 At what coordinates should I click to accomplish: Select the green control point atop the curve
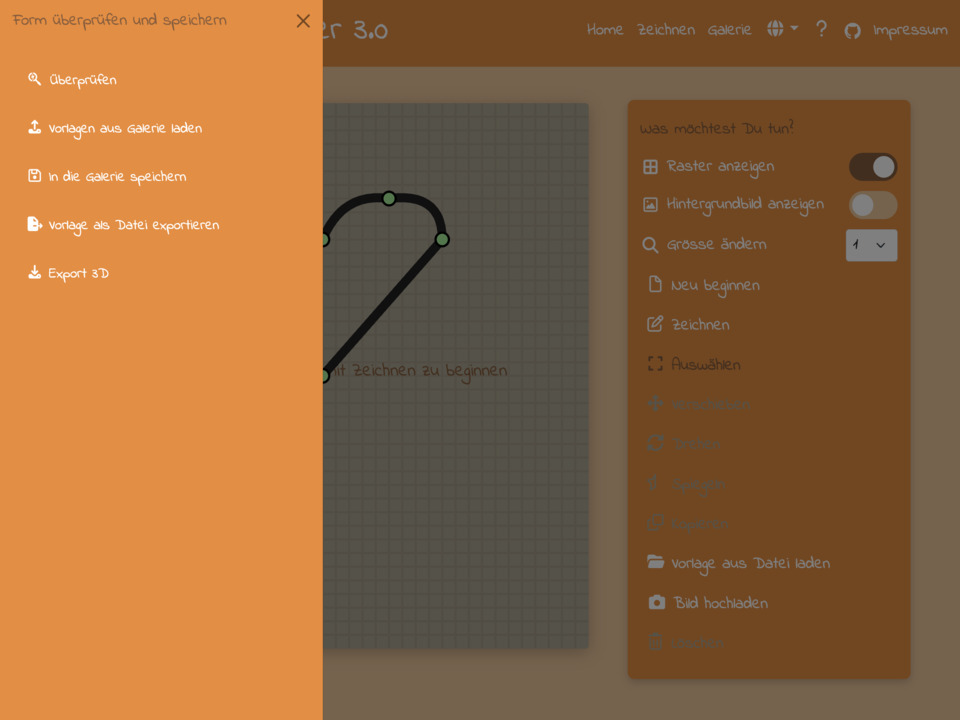click(x=389, y=198)
